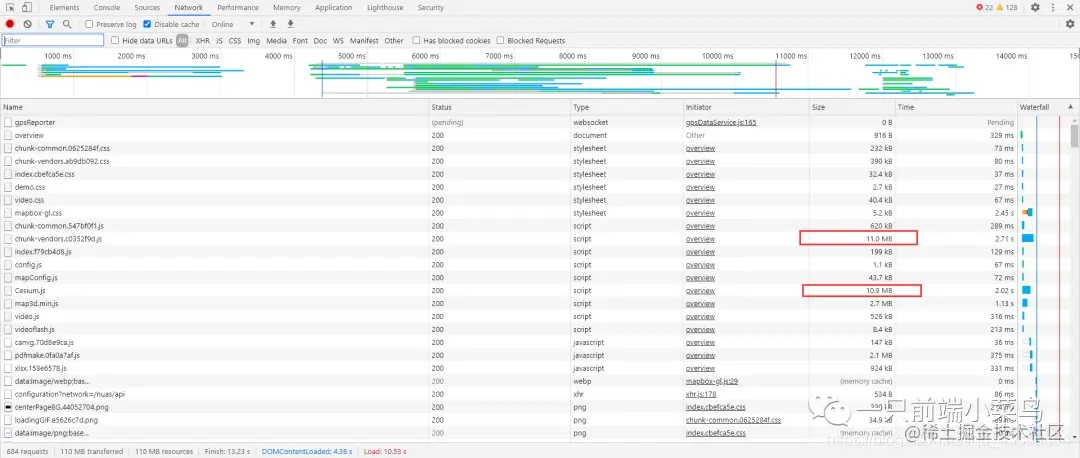Filter requests by JS type
Viewport: 1080px width, 458px height.
[219, 41]
